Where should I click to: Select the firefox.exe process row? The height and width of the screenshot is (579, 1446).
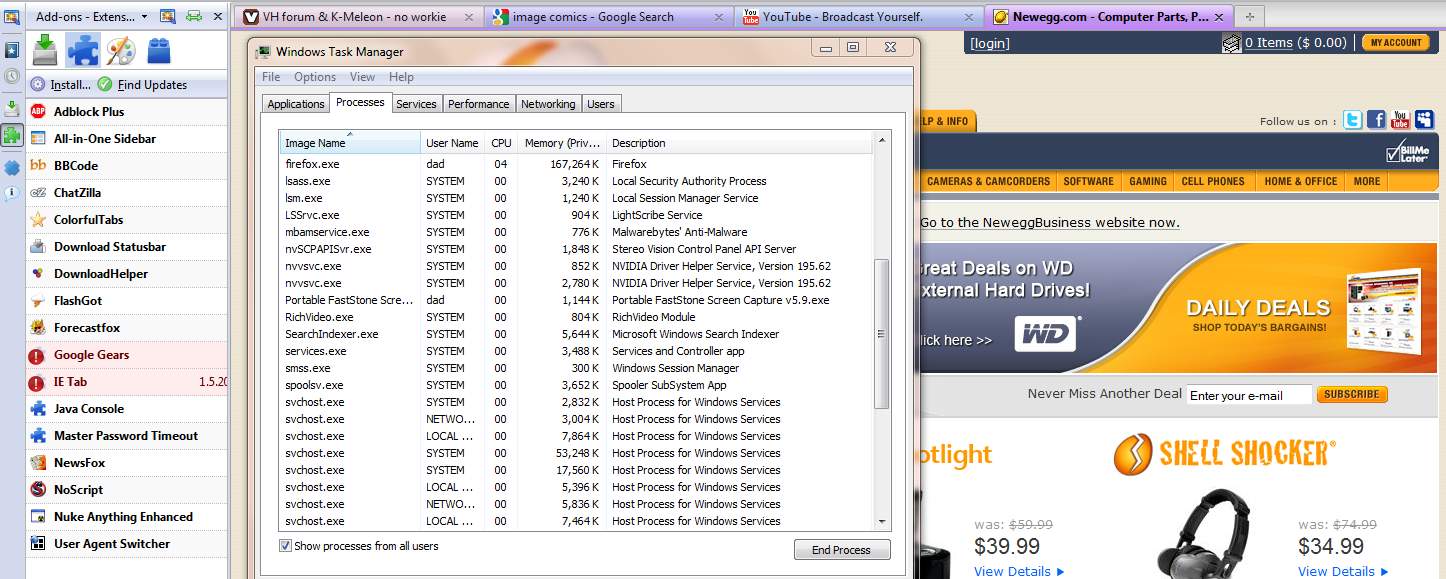click(577, 164)
